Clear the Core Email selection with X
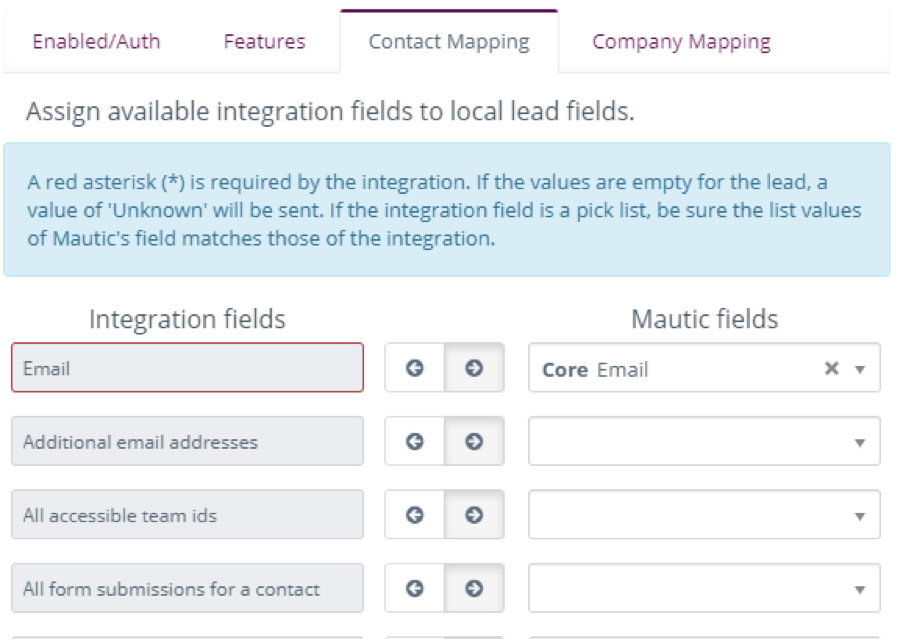 point(831,368)
